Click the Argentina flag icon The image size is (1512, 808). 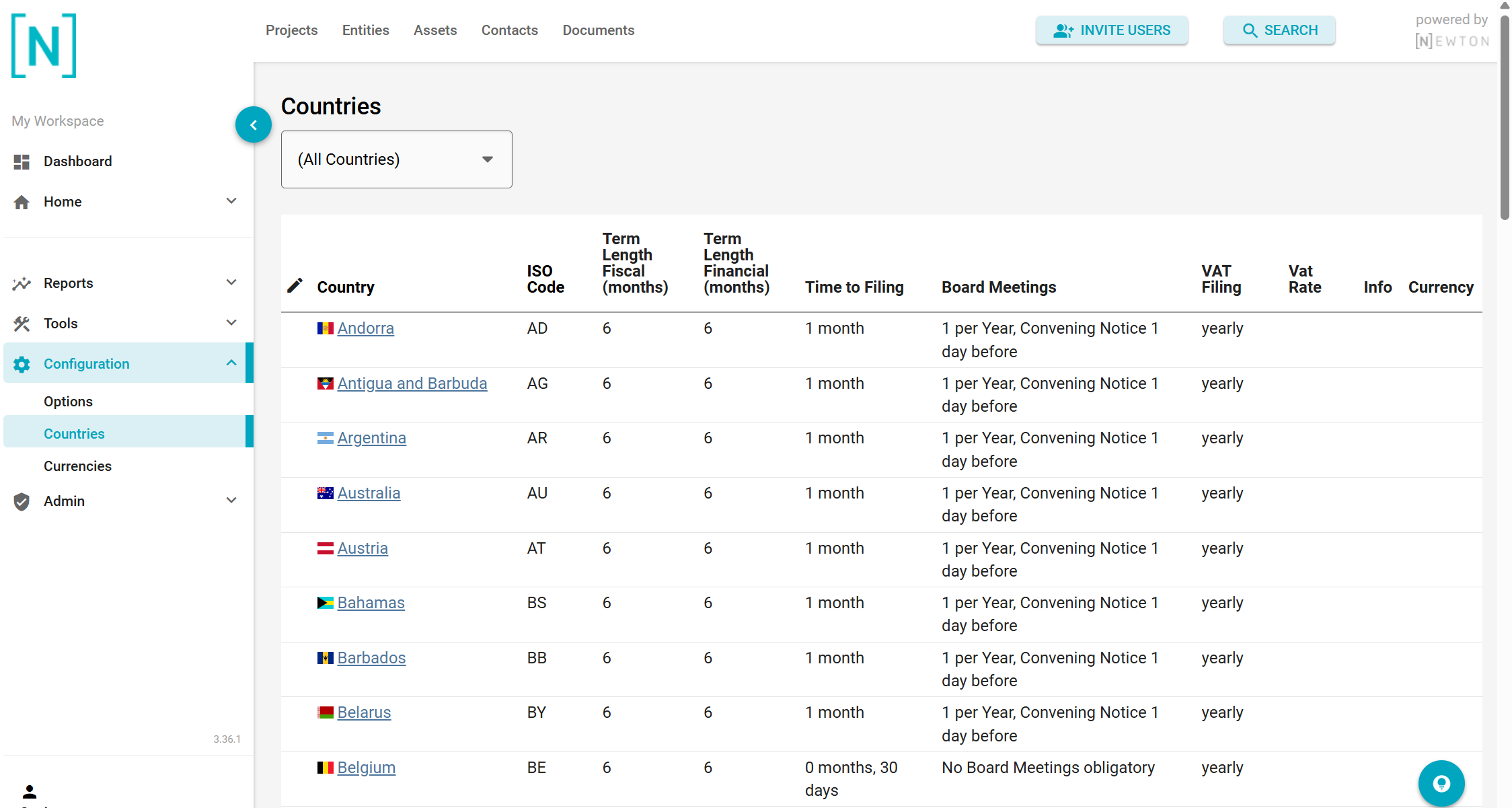[326, 438]
